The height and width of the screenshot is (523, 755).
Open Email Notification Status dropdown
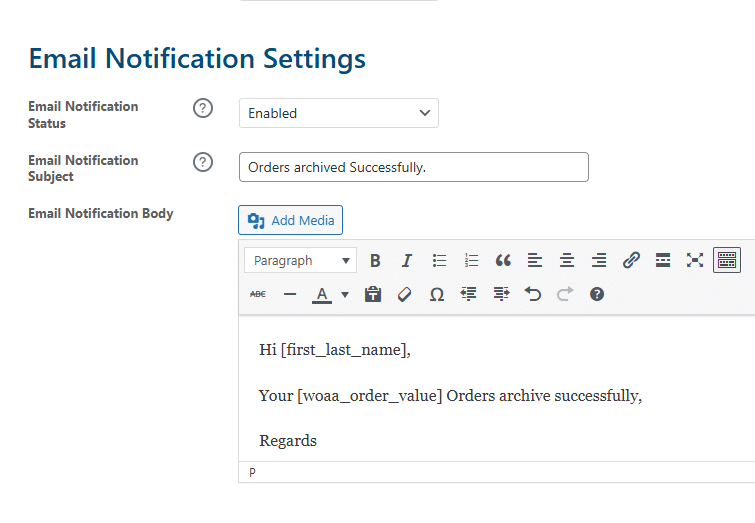click(338, 113)
